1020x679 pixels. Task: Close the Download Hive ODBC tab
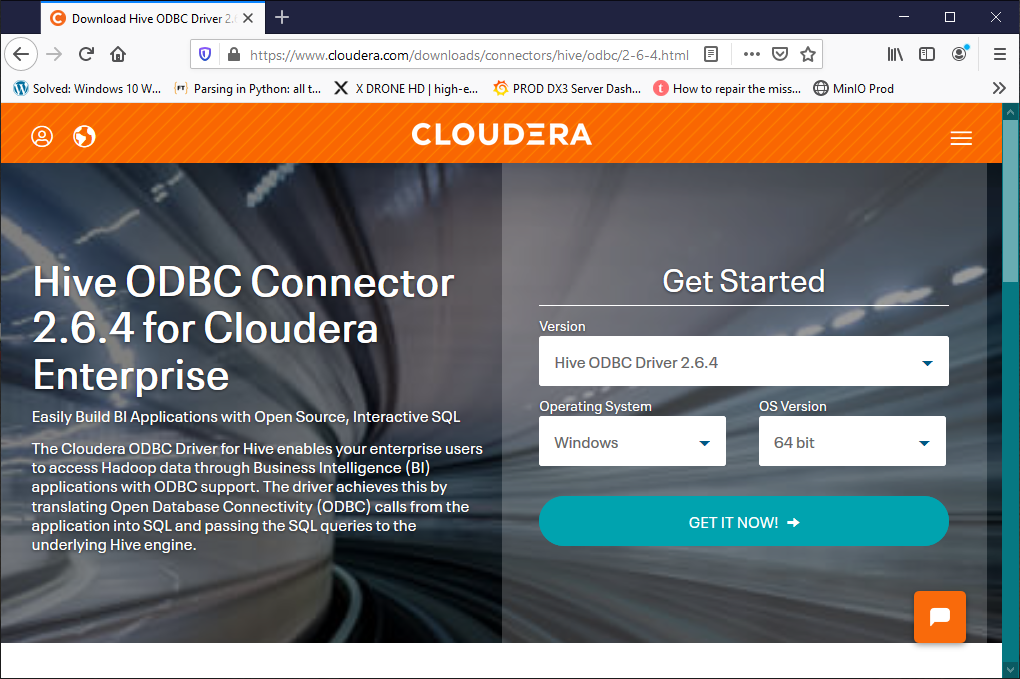(x=248, y=18)
